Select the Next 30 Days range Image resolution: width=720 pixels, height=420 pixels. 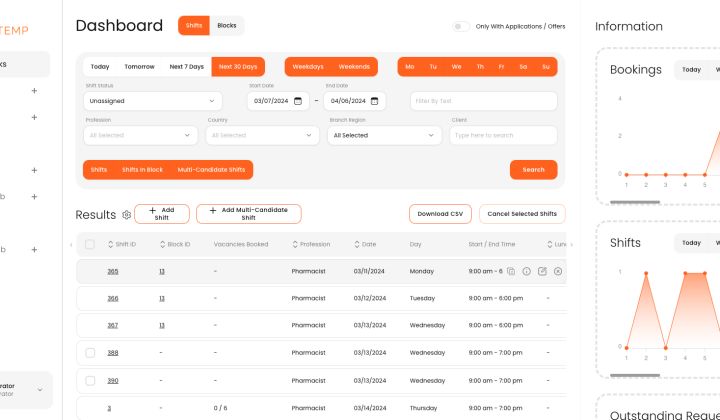[x=238, y=67]
